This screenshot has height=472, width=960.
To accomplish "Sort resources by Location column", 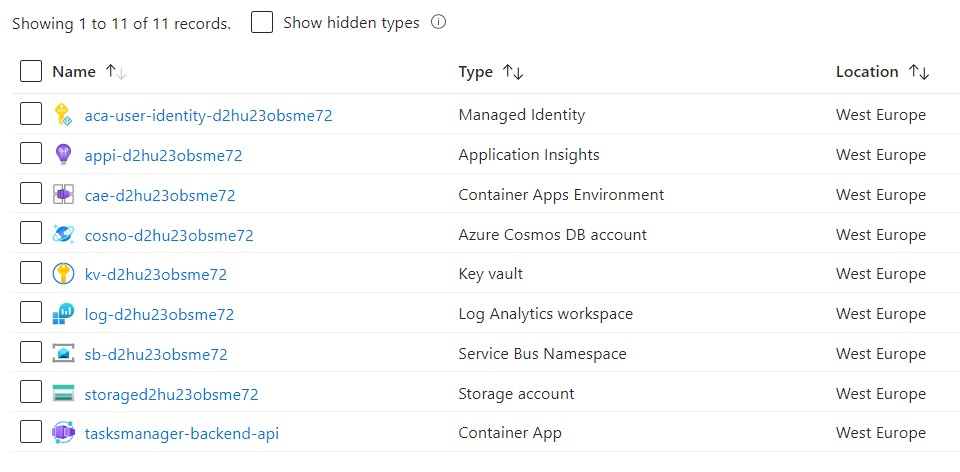I will (867, 72).
